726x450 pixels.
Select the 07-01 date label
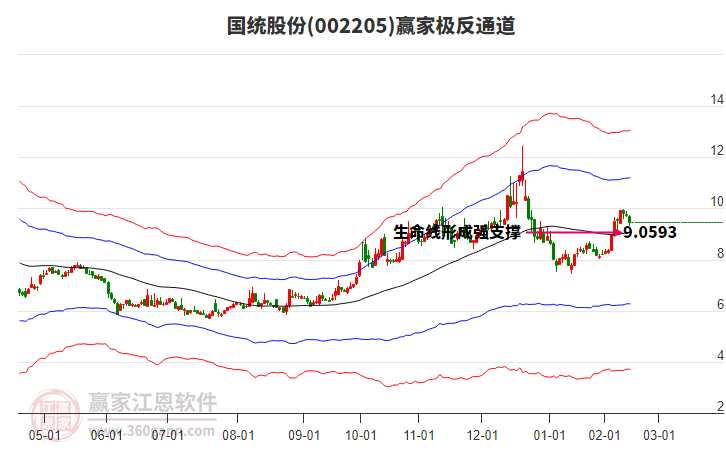click(168, 435)
